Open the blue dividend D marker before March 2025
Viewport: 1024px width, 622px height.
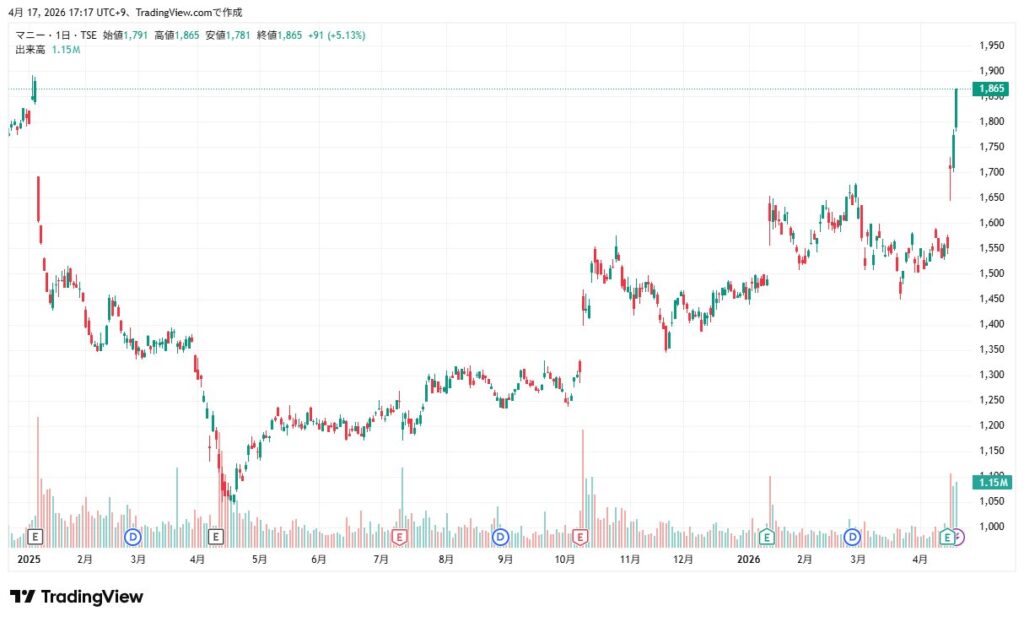(133, 537)
